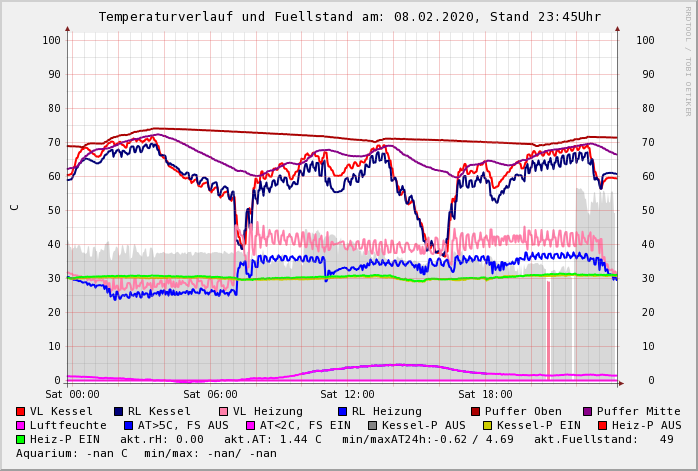Select the magenta Luftfeuchte legend swatch

(21, 425)
